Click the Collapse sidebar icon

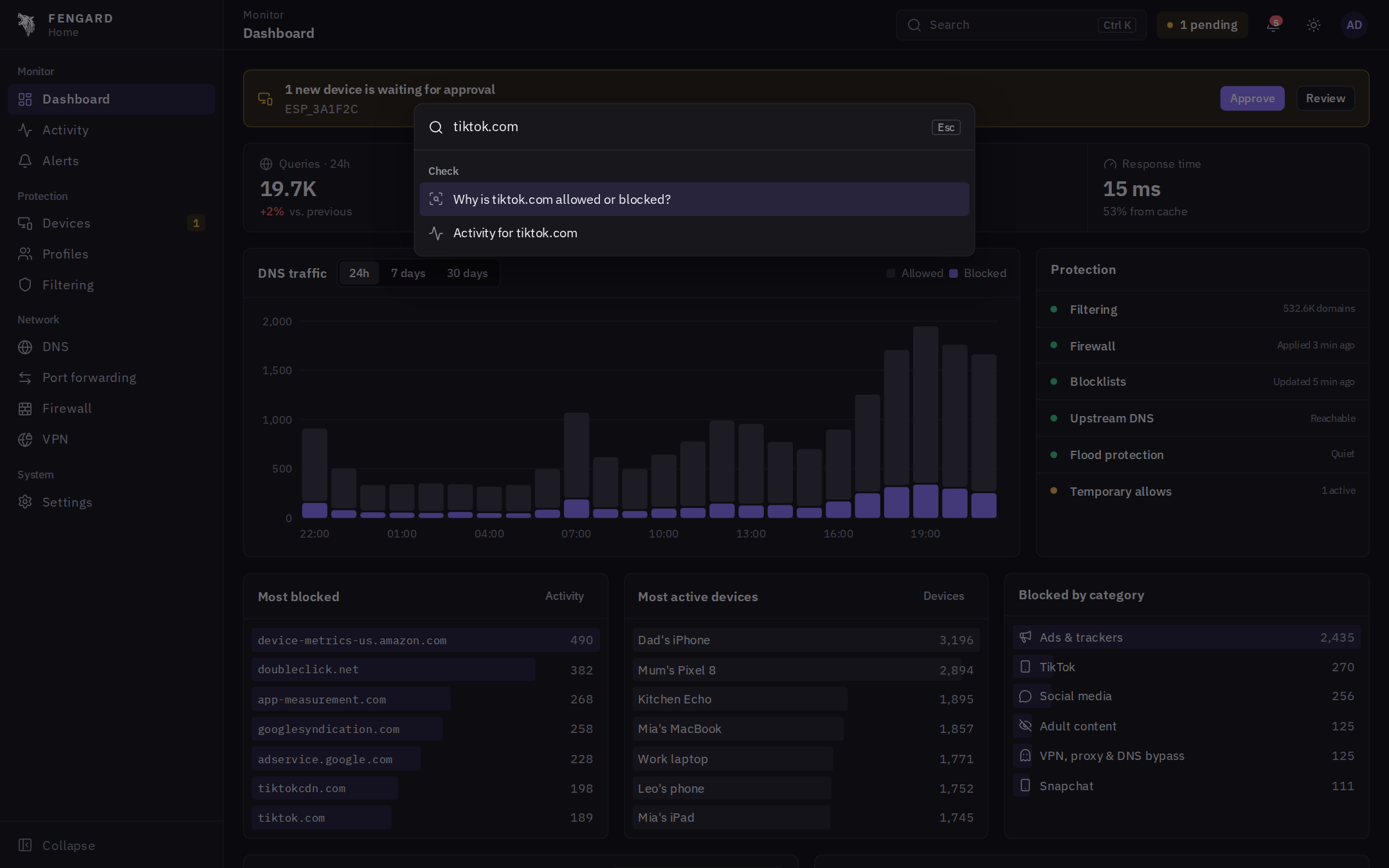pos(25,845)
